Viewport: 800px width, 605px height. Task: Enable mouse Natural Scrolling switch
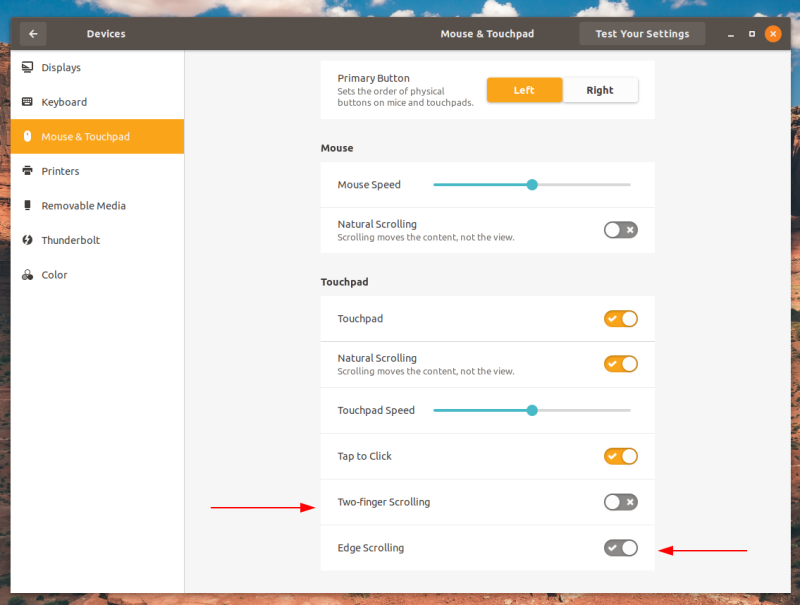click(620, 230)
